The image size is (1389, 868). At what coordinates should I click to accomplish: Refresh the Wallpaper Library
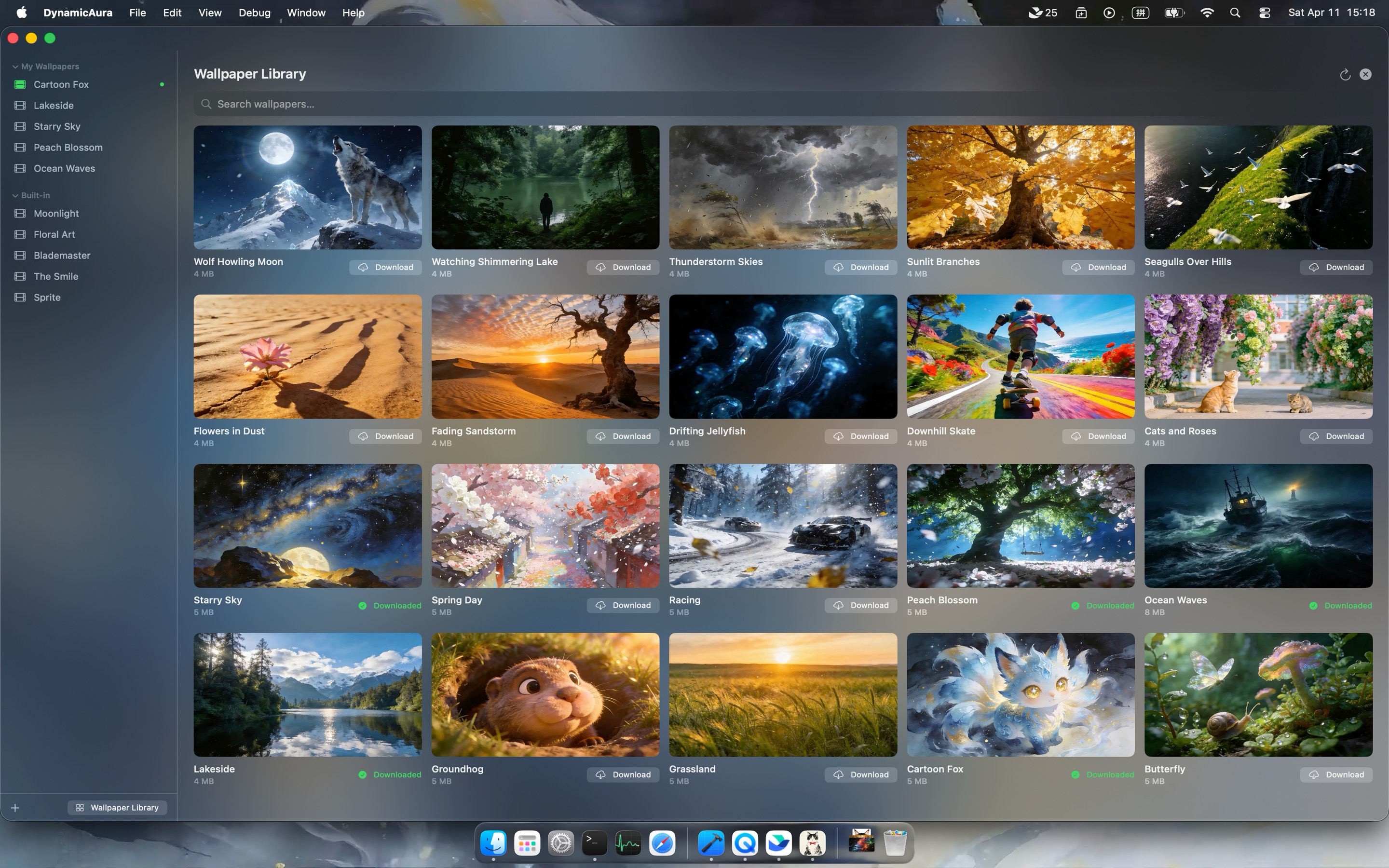(1345, 74)
